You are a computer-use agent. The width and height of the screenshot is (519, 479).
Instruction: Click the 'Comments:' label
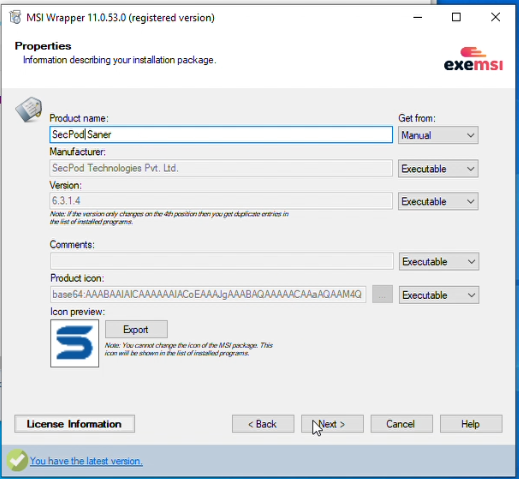72,245
